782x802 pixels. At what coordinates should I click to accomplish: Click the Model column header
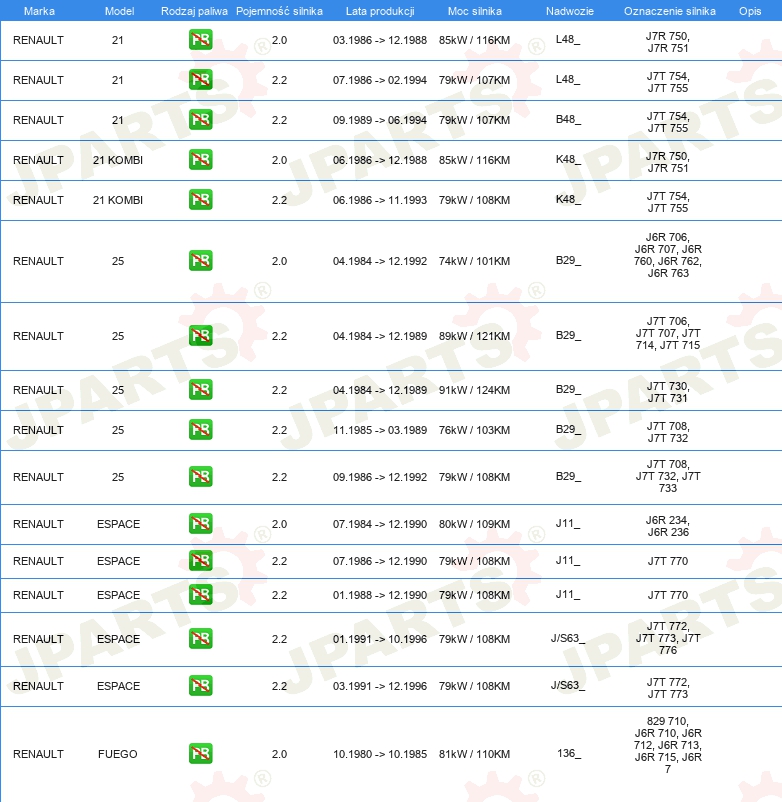tap(119, 11)
